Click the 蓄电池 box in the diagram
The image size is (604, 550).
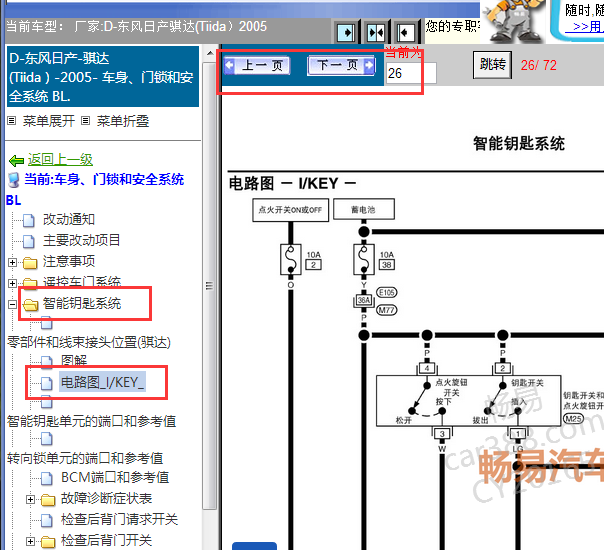click(x=364, y=210)
